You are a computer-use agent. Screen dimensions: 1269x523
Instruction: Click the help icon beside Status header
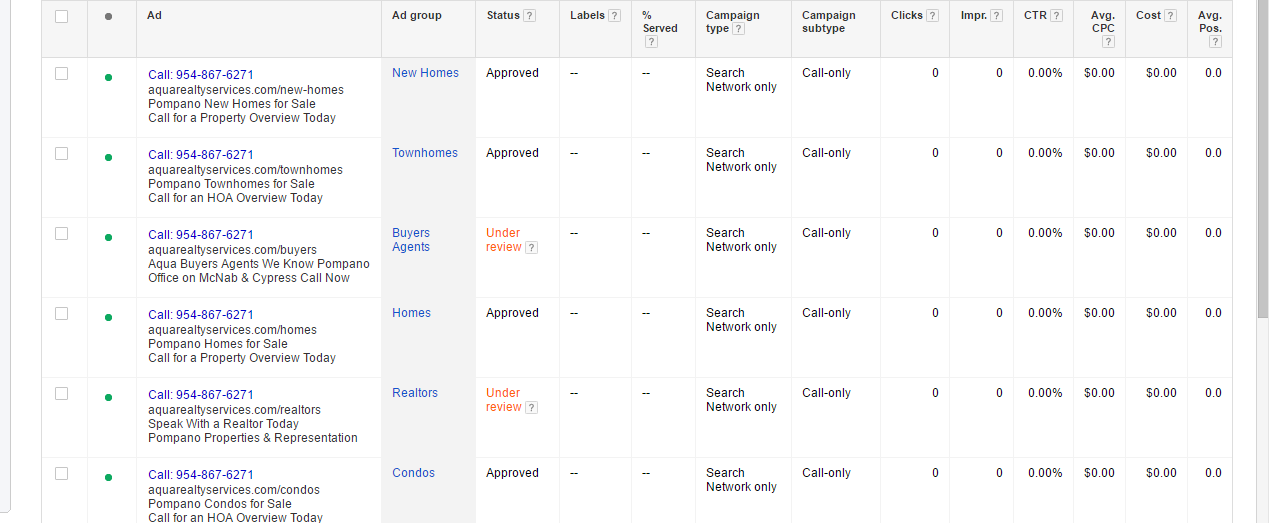(x=529, y=16)
